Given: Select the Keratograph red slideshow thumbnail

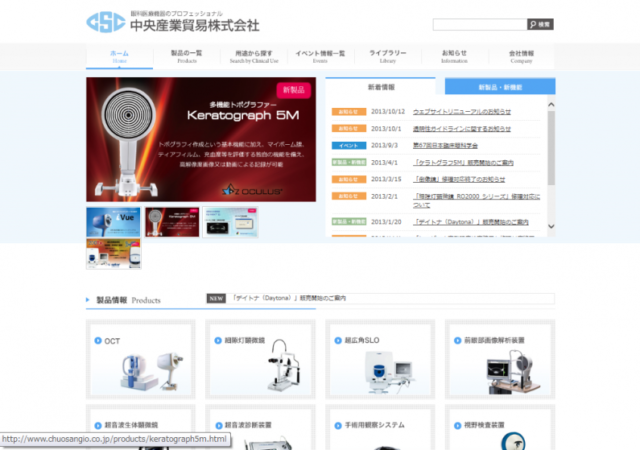Looking at the screenshot, I should [172, 222].
